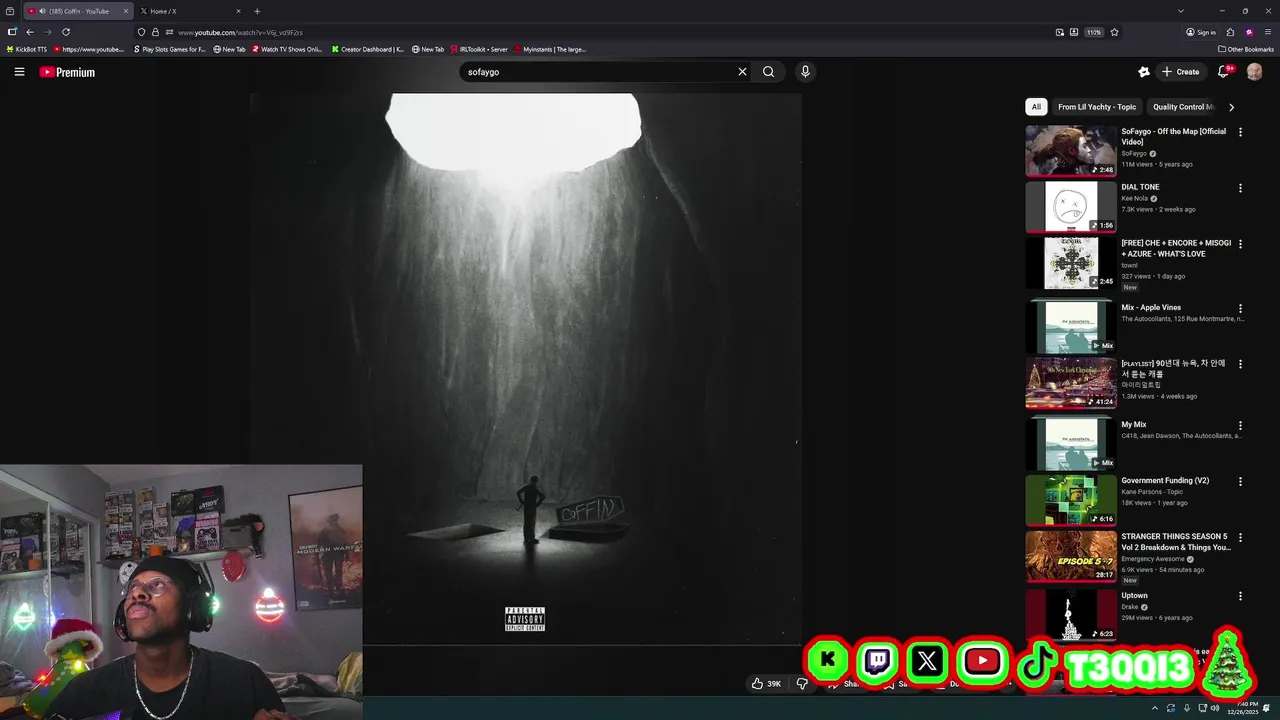Open the Myinstants bookmark
The image size is (1280, 720).
pos(550,49)
